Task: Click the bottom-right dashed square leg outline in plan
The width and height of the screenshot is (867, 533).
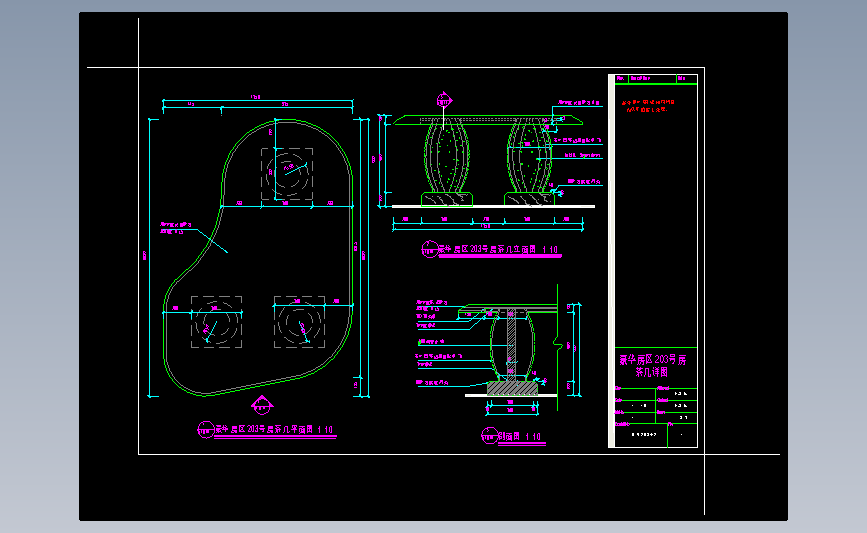Action: pos(299,322)
